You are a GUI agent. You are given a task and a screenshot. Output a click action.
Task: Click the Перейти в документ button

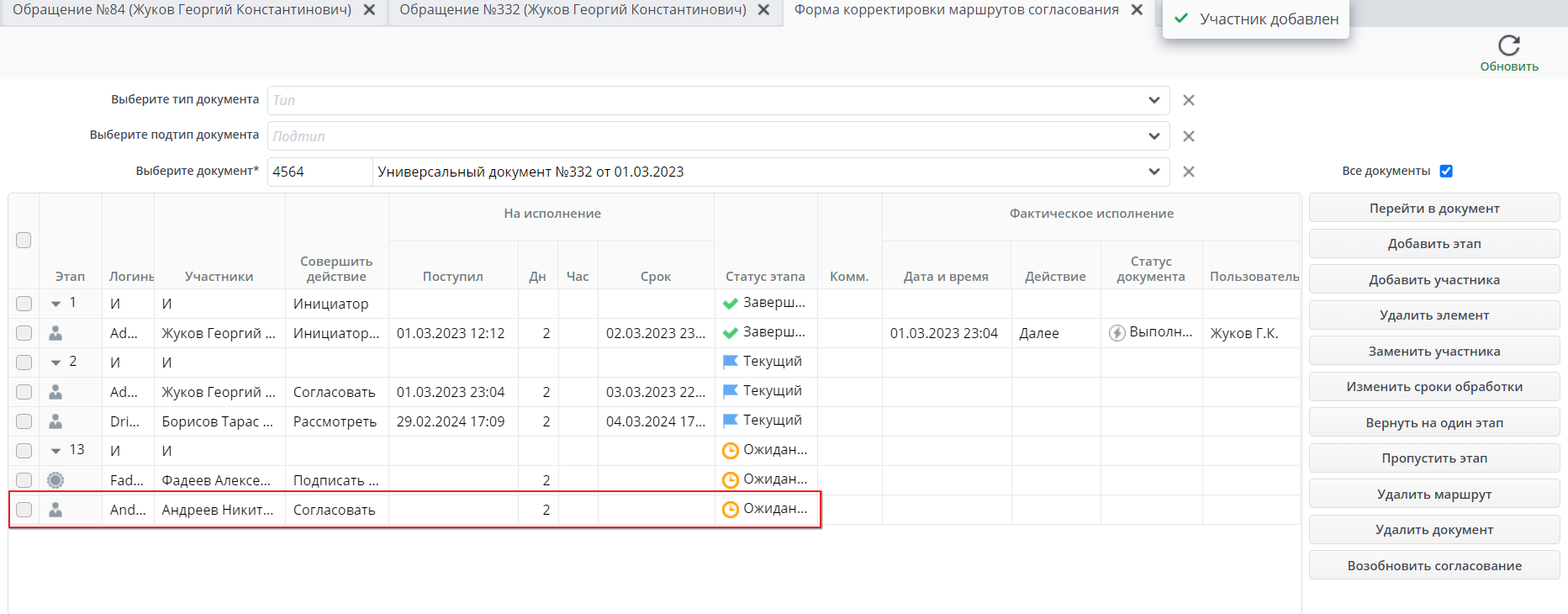pyautogui.click(x=1434, y=208)
